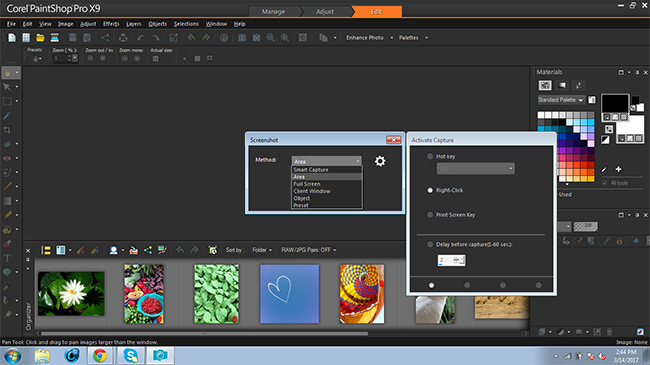This screenshot has height=365, width=650.
Task: Click the zoom out magnifier in toolbar
Action: 270,38
